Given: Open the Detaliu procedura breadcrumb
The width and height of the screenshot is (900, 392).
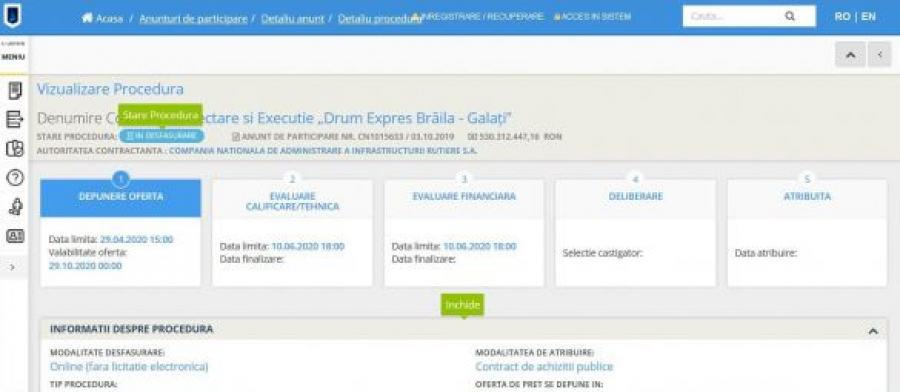Looking at the screenshot, I should click(x=379, y=18).
